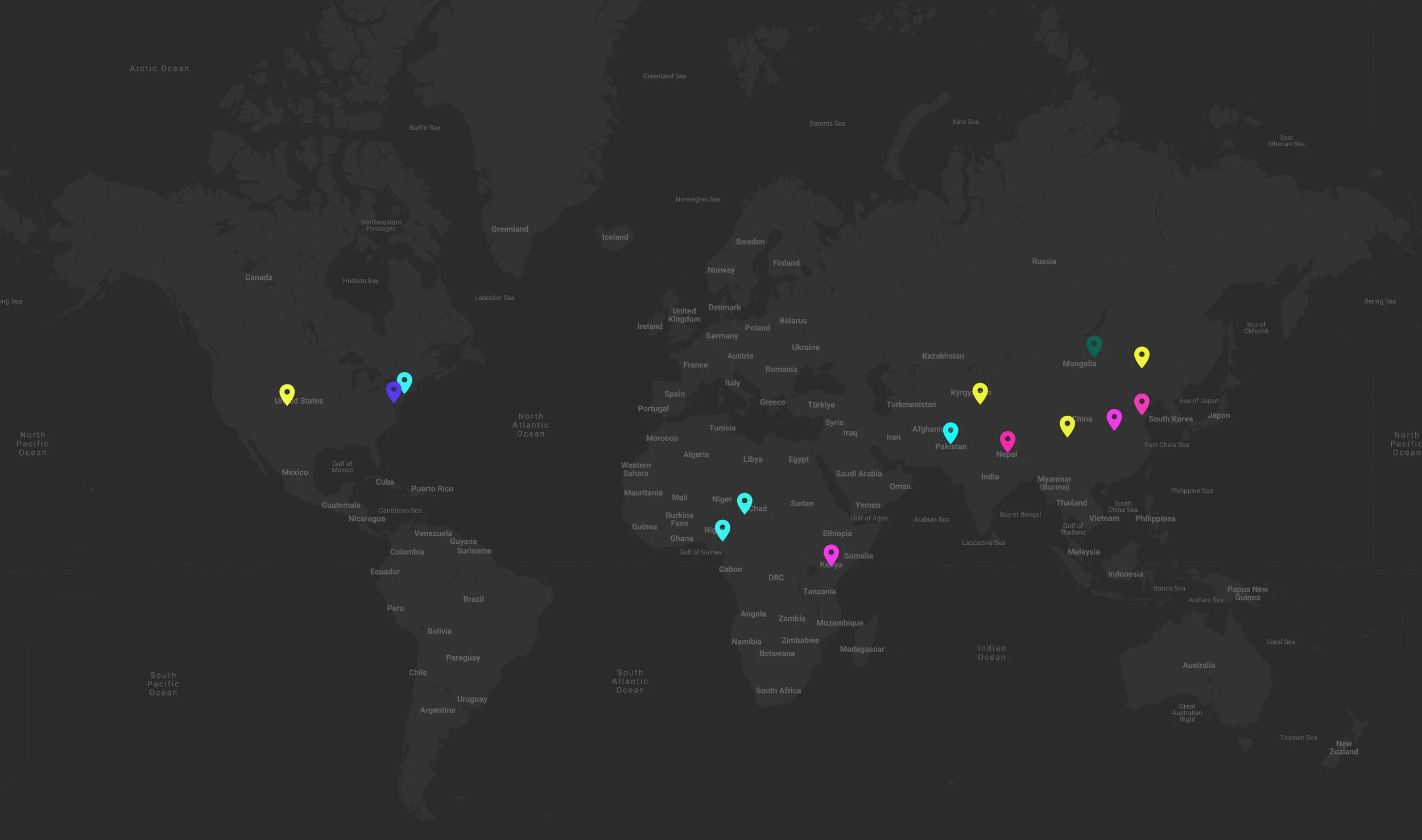Screen dimensions: 1422x840
Task: Select the cyan pin on Chad
Action: coord(745,502)
